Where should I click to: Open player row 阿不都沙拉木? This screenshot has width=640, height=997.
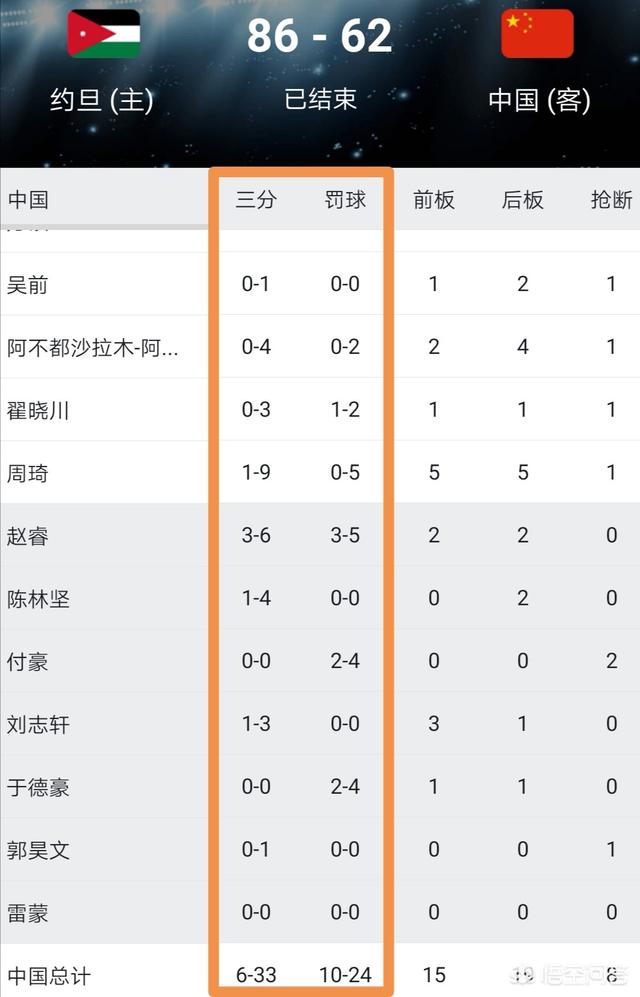tap(320, 347)
